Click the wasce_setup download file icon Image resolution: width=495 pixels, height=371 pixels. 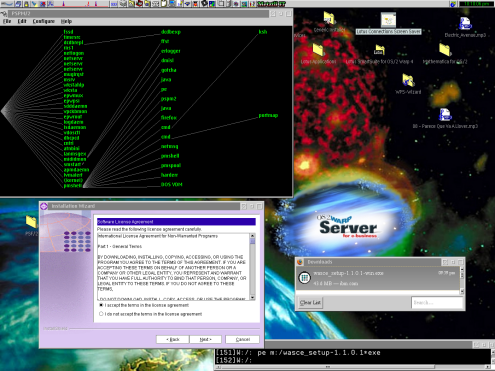[304, 278]
